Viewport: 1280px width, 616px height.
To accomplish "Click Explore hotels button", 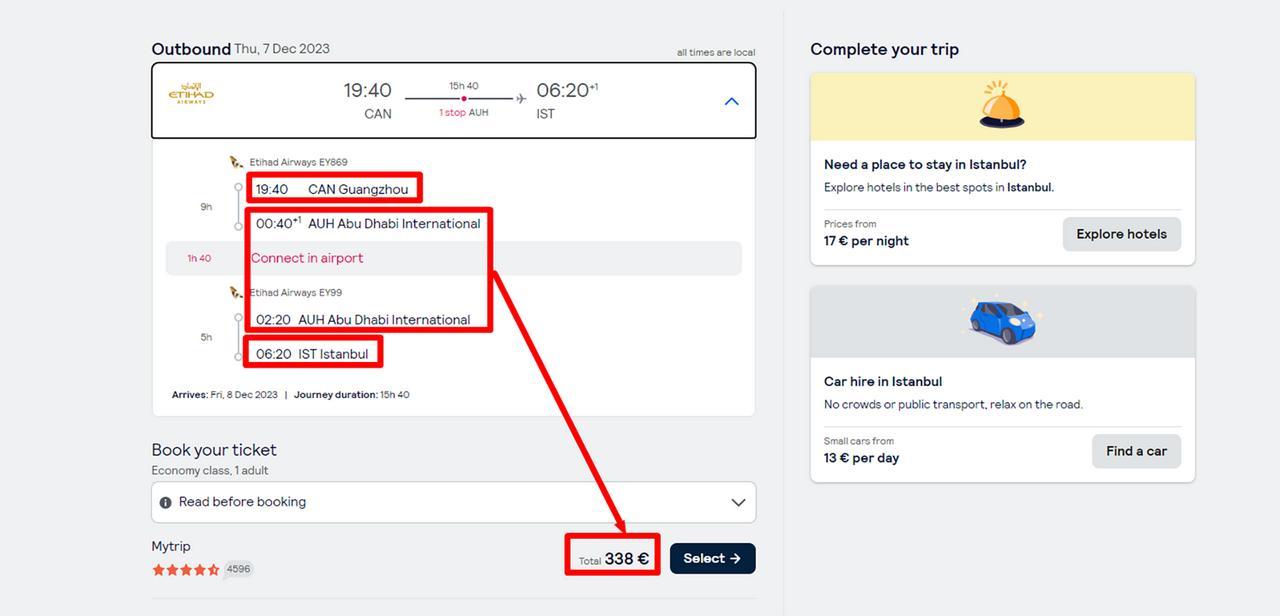I will [1121, 234].
